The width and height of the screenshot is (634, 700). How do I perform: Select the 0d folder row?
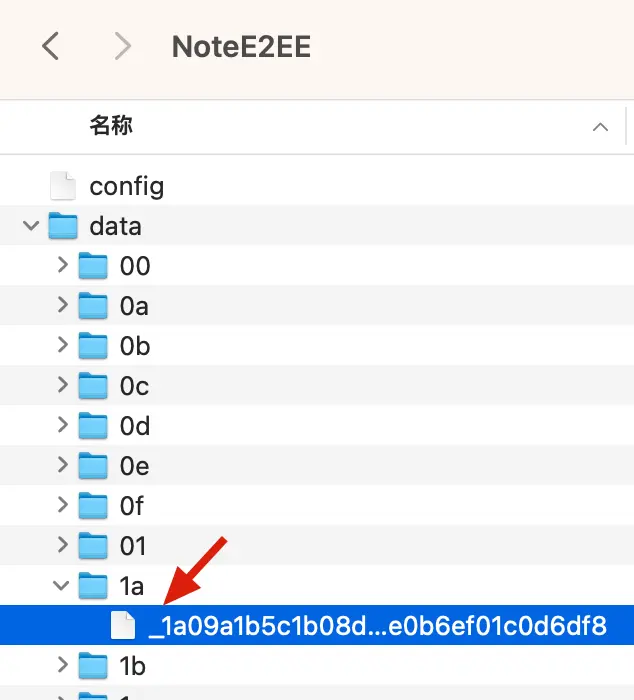coord(317,425)
